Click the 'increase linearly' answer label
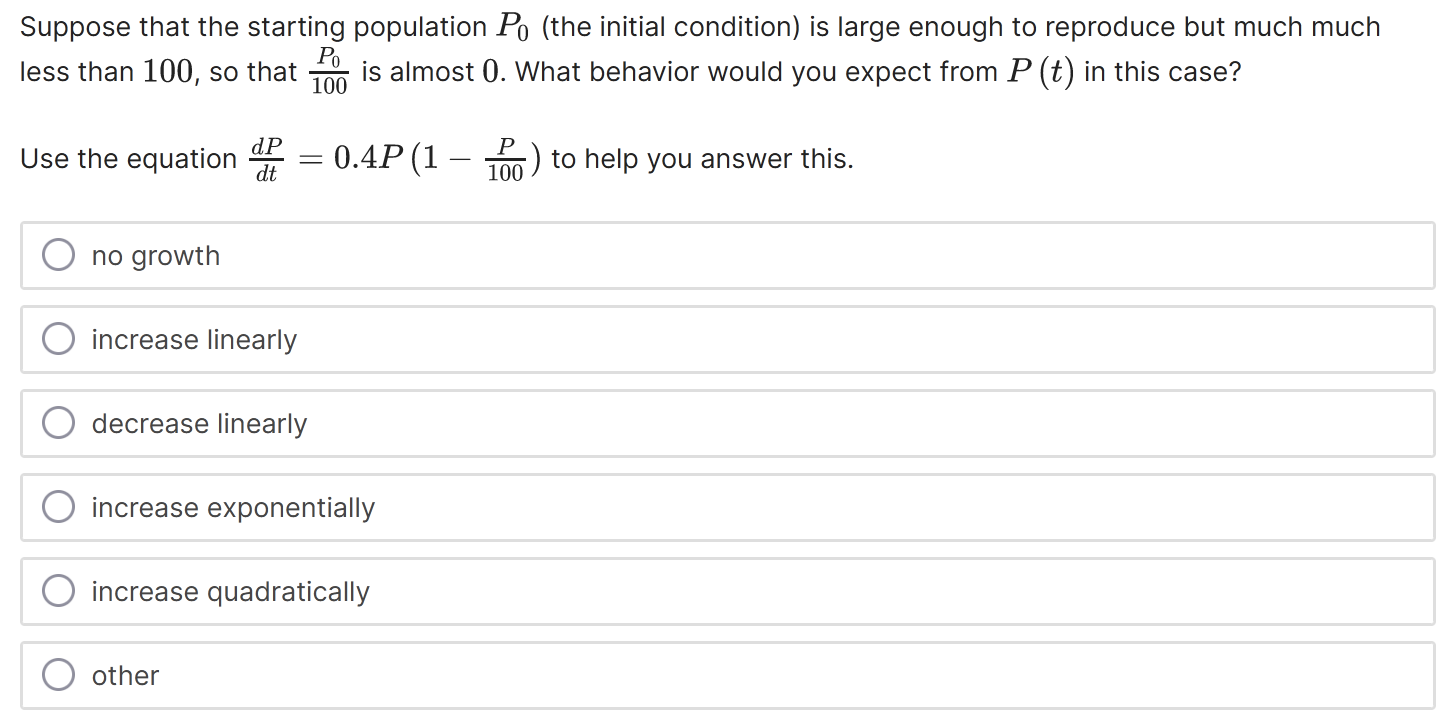This screenshot has width=1437, height=712. tap(193, 340)
